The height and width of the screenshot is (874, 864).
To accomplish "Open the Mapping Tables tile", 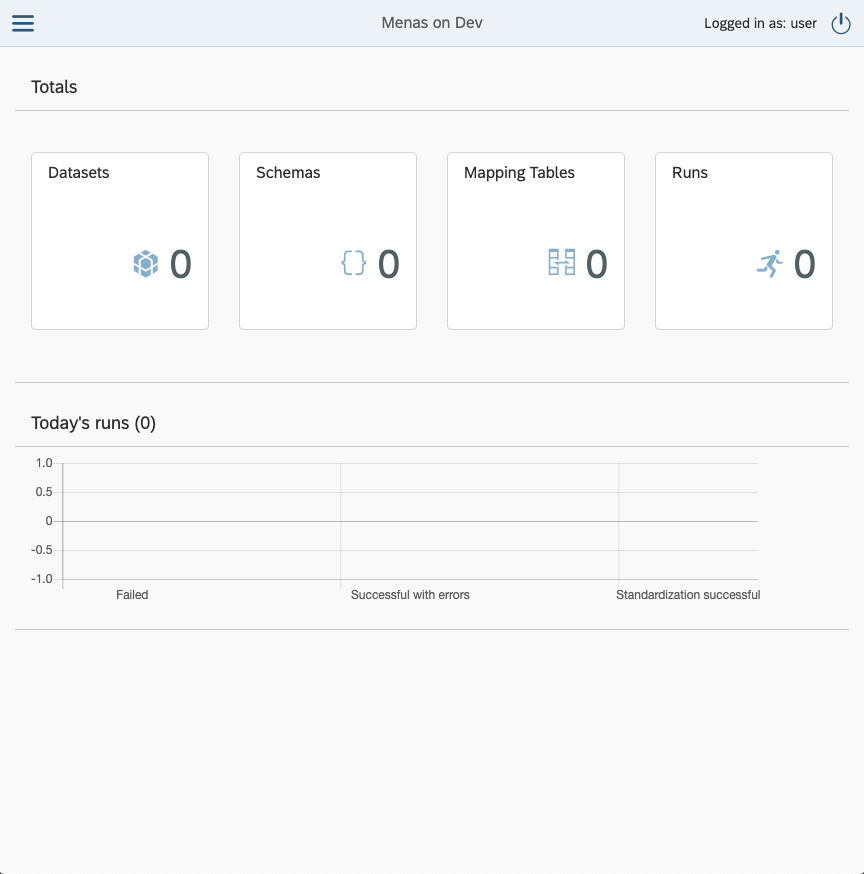I will 536,241.
